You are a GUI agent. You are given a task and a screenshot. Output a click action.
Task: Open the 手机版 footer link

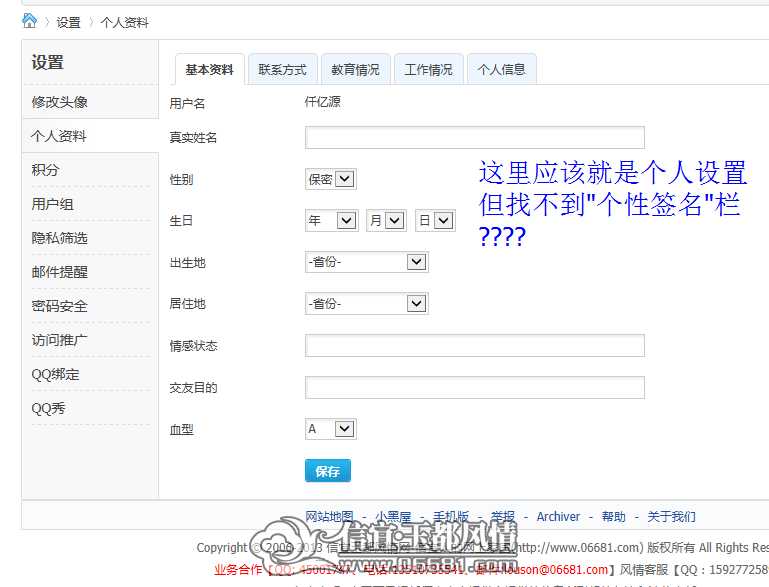pos(451,516)
